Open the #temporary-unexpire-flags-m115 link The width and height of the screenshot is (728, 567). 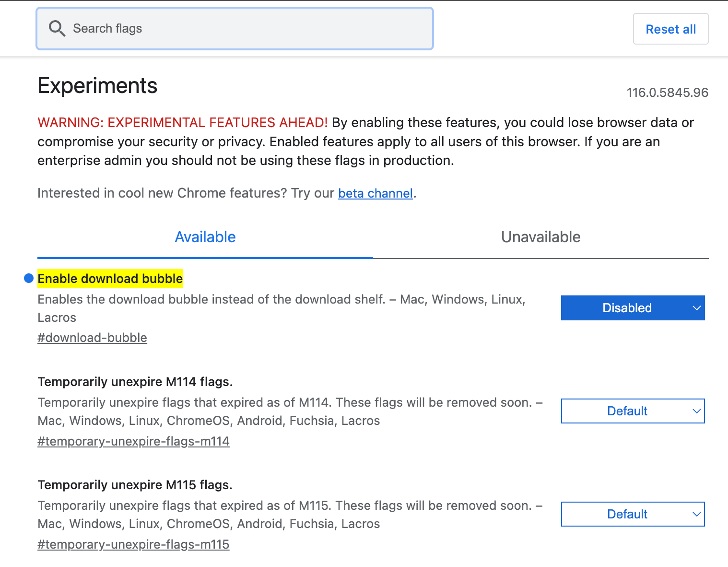tap(133, 544)
